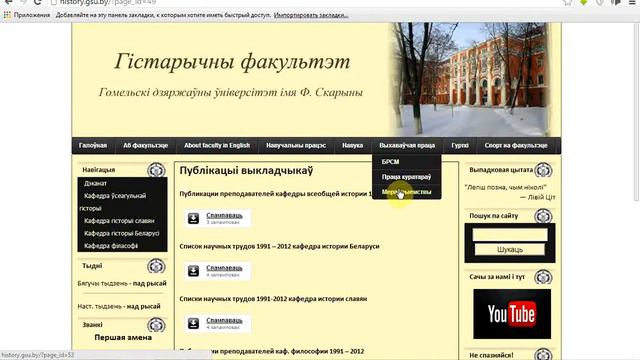Click the Импортировать закладки link
640x360 pixels.
click(x=311, y=15)
